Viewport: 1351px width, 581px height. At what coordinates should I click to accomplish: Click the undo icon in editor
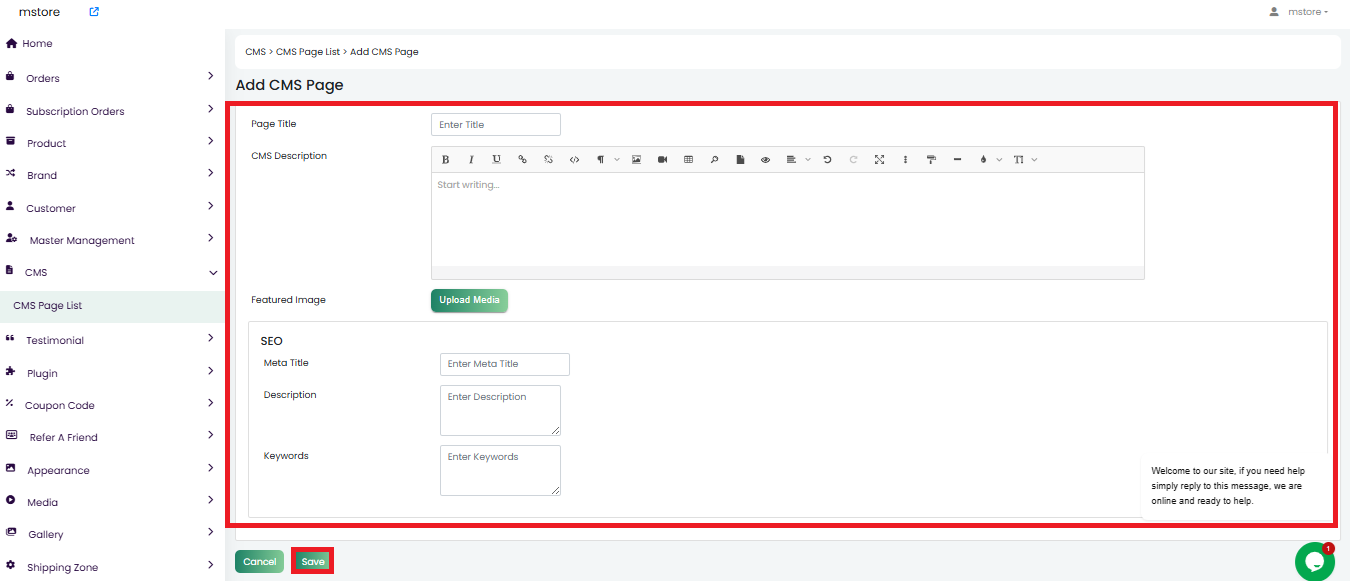click(827, 160)
